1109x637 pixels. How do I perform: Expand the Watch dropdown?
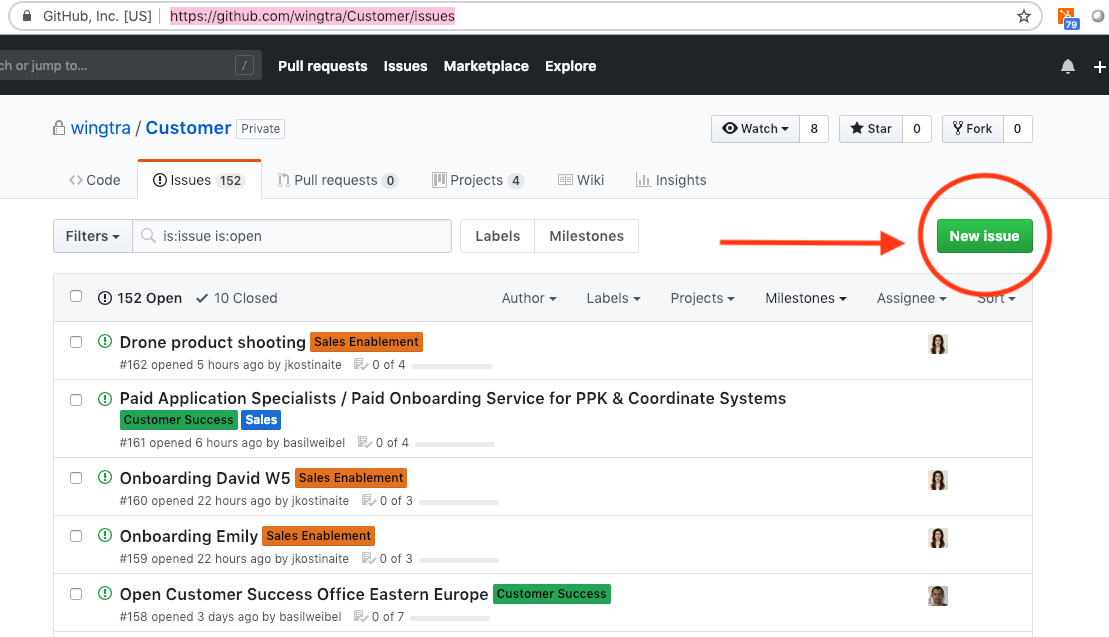point(756,128)
